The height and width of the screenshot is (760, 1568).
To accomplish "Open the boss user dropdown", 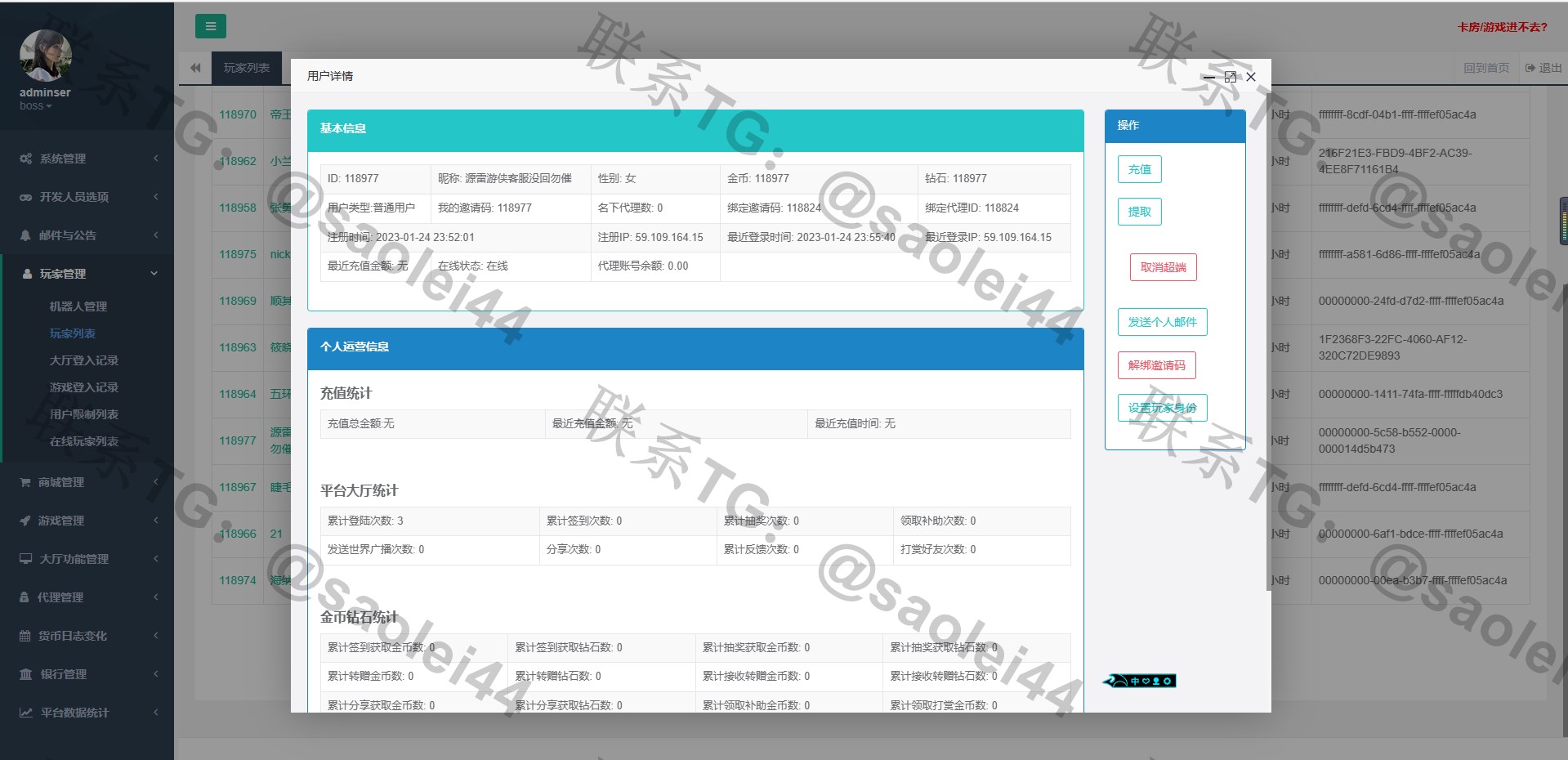I will tap(35, 106).
